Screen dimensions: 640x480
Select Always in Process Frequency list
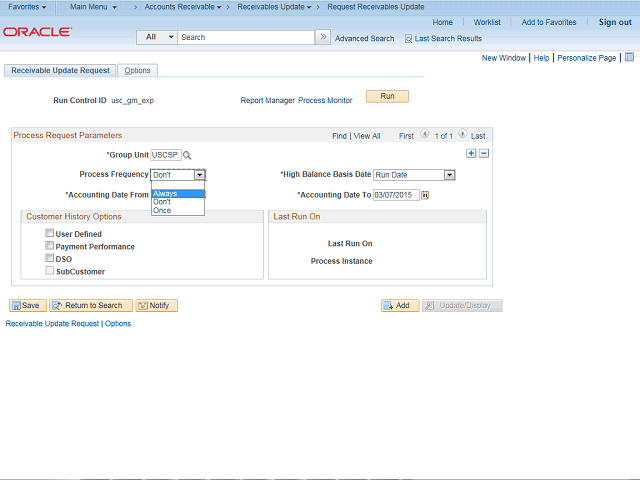tap(178, 193)
